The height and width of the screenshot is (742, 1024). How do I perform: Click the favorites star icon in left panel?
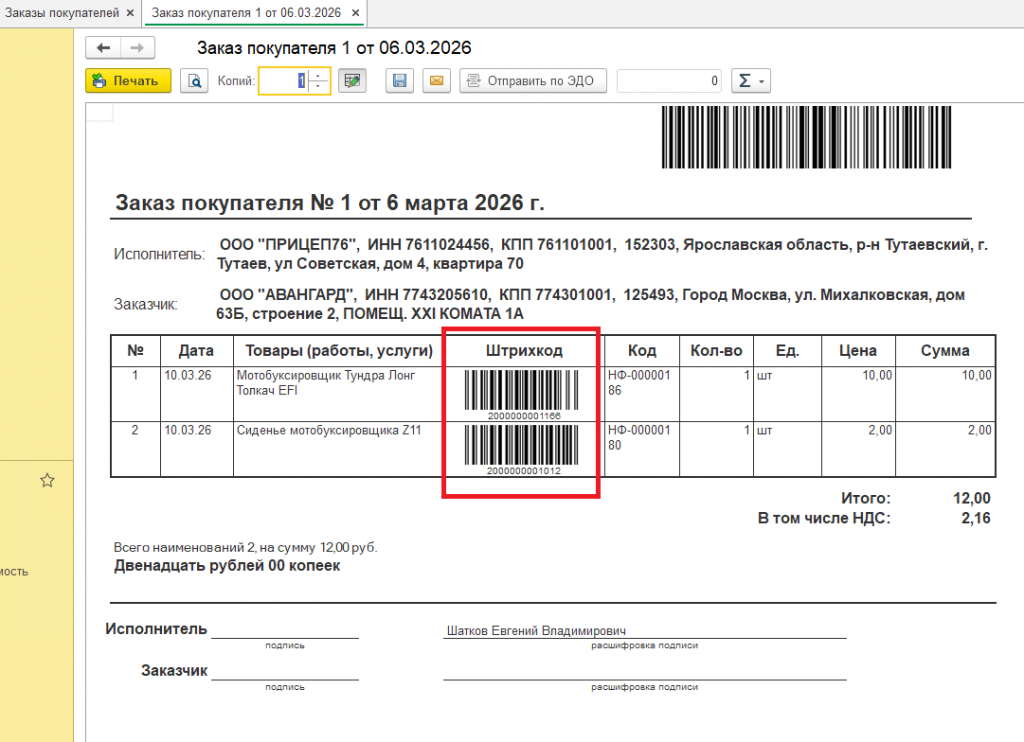coord(47,481)
